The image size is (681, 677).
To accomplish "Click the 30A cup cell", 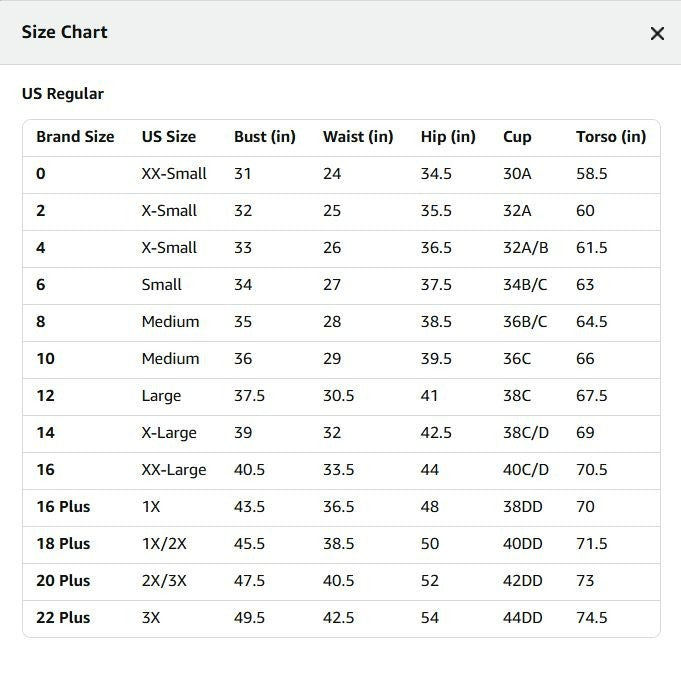I will click(517, 174).
